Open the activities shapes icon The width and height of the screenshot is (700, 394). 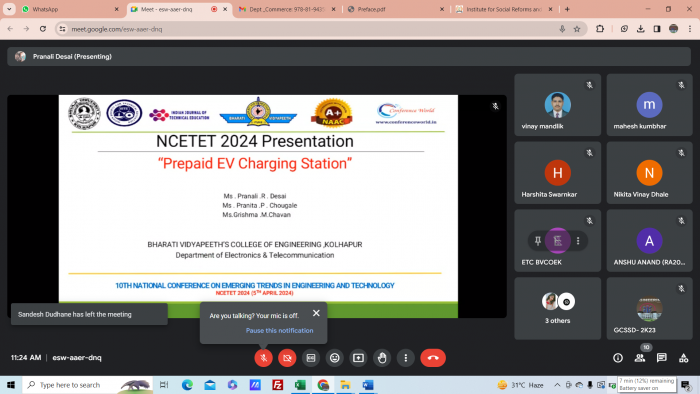pos(683,358)
